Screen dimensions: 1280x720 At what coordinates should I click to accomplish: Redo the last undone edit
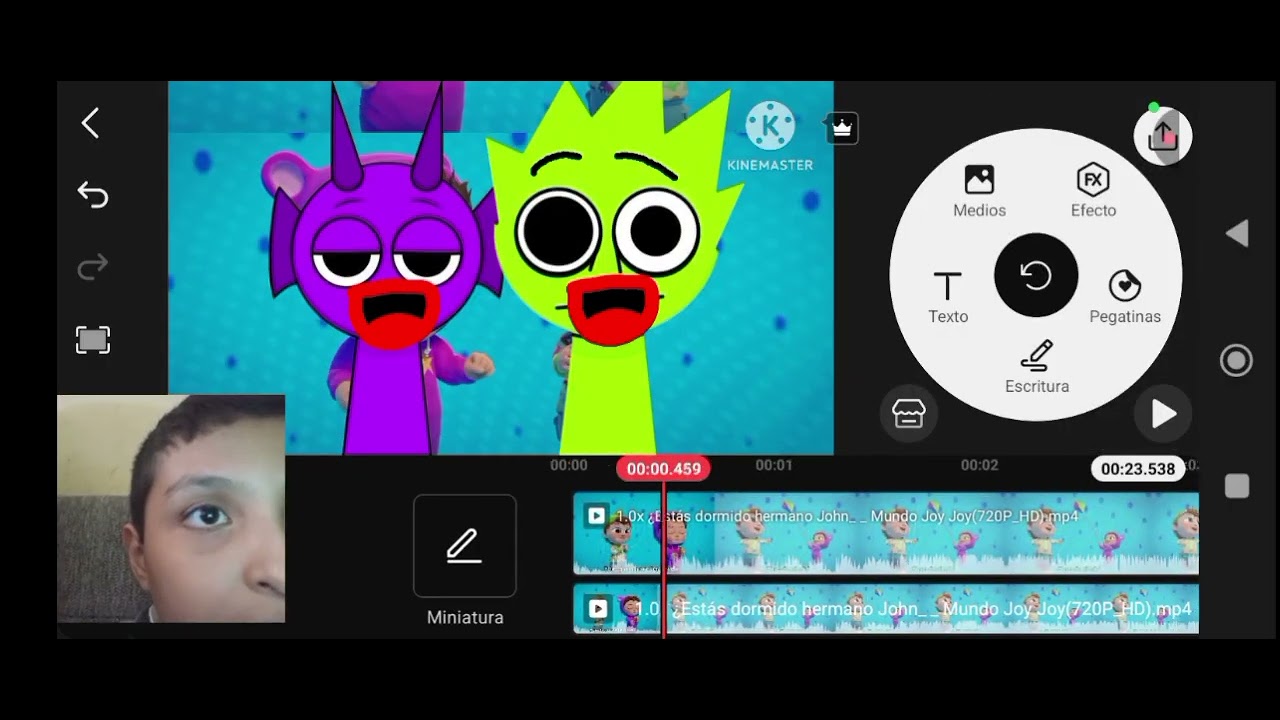[92, 267]
